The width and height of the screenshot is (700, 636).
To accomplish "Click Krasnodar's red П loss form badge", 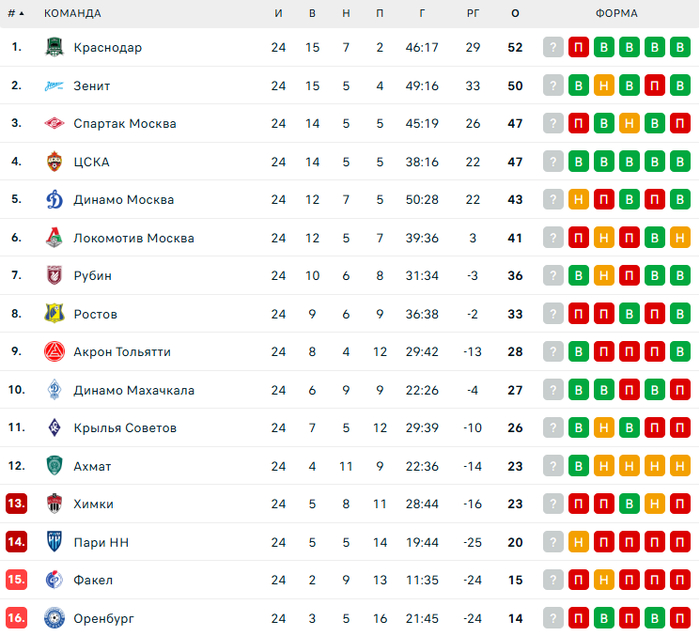I will [x=578, y=47].
